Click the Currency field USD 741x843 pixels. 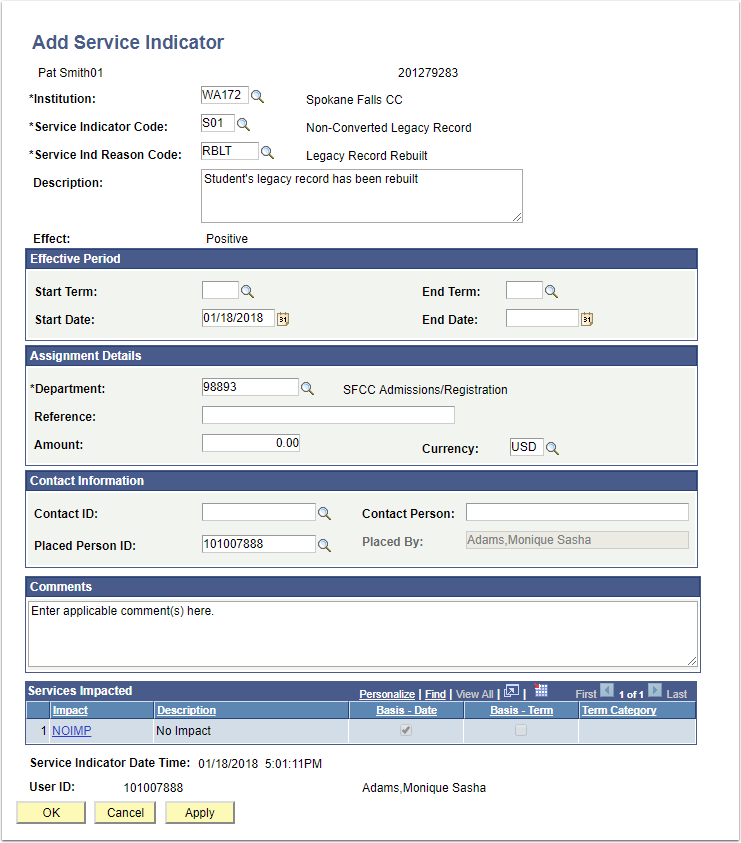[x=526, y=447]
